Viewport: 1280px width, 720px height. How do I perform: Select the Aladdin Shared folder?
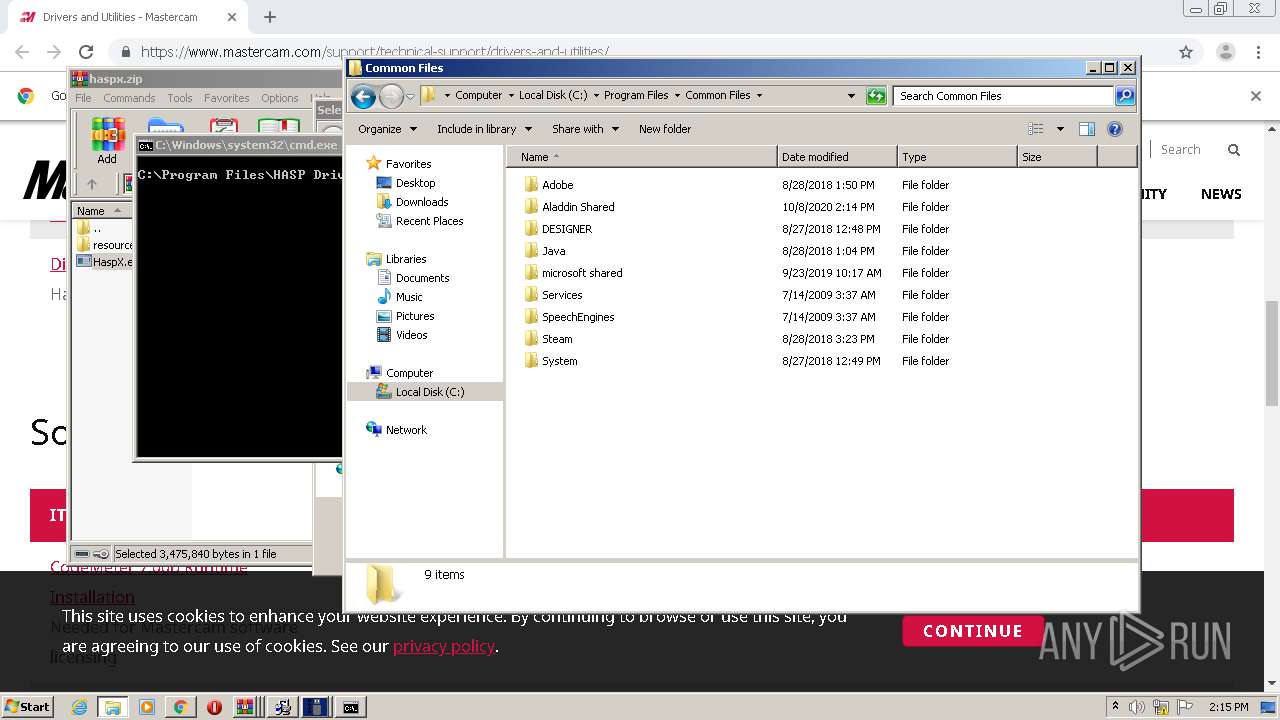point(578,207)
